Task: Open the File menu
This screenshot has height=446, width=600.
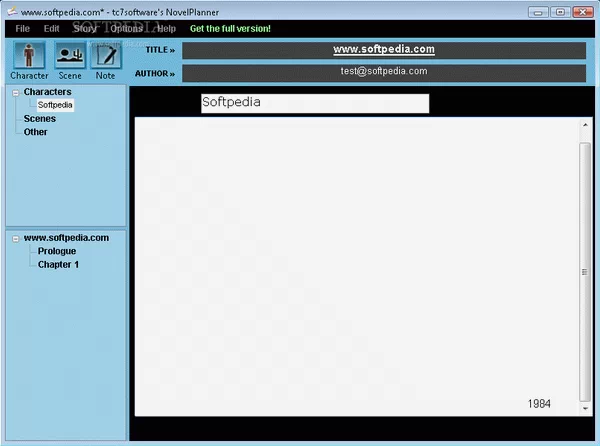Action: (x=23, y=29)
